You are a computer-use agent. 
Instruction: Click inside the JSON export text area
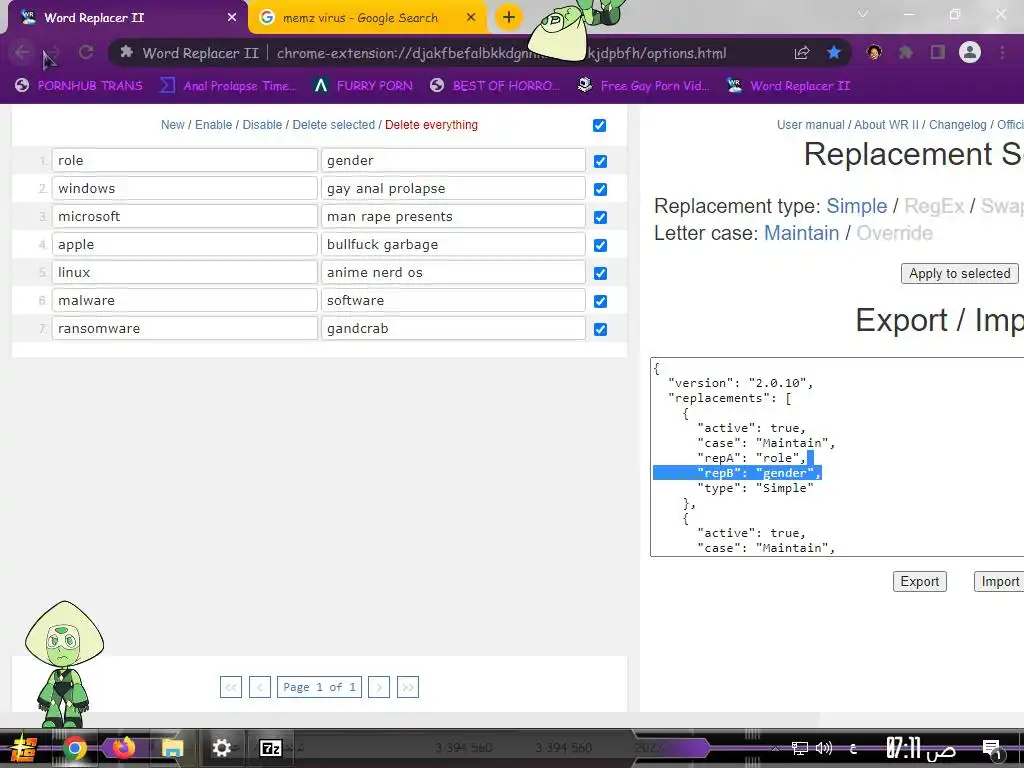click(x=837, y=457)
